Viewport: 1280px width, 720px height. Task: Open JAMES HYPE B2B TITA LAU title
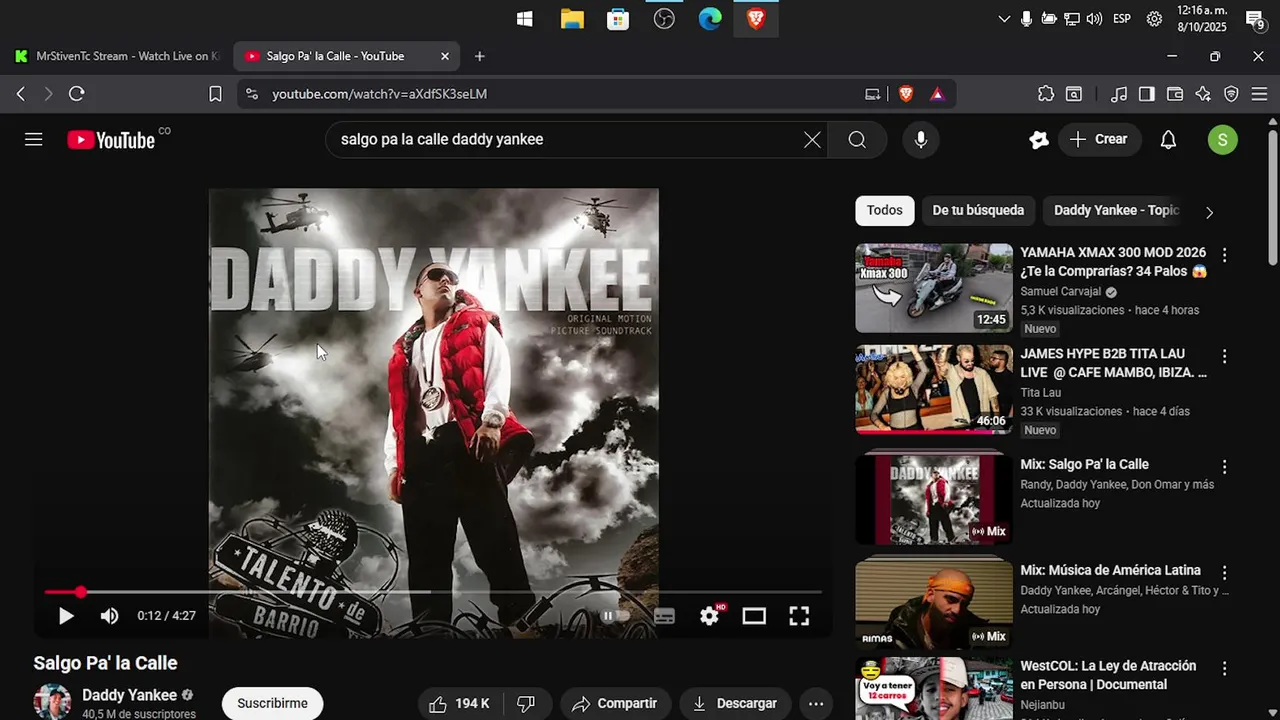pyautogui.click(x=1113, y=363)
